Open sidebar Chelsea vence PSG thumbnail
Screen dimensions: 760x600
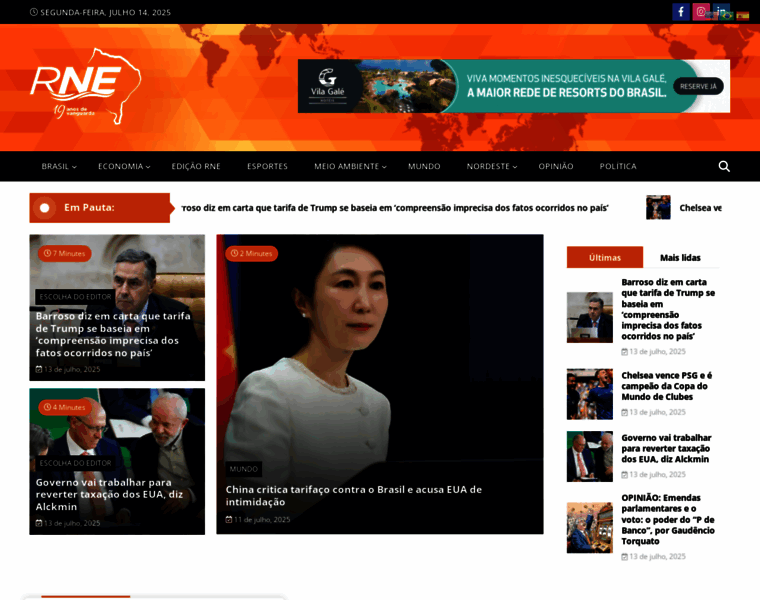point(589,394)
